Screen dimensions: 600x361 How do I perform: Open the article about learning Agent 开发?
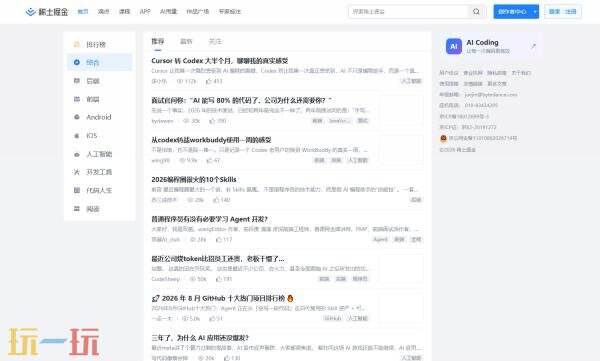[209, 219]
